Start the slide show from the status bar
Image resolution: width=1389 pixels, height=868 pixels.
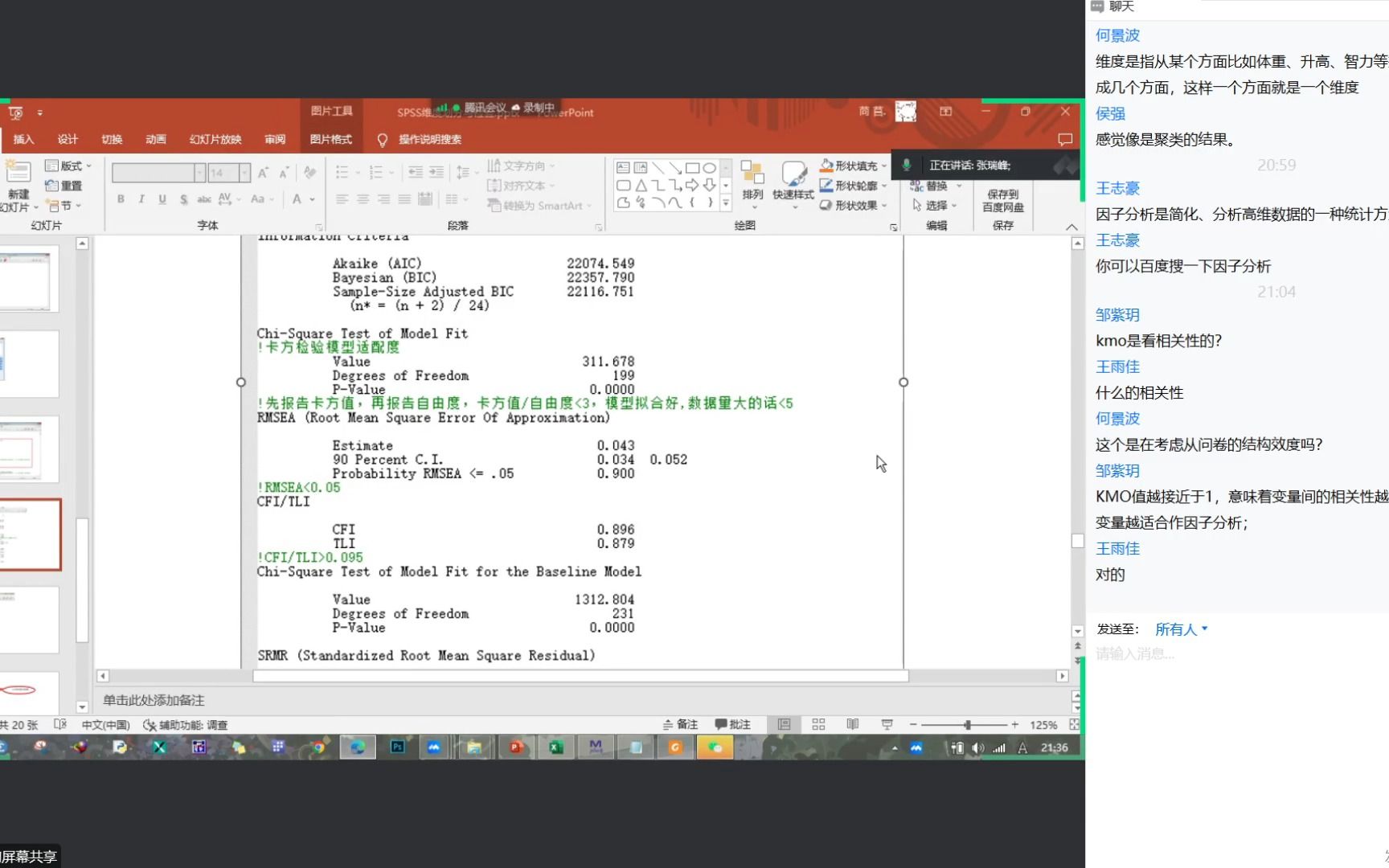[887, 724]
